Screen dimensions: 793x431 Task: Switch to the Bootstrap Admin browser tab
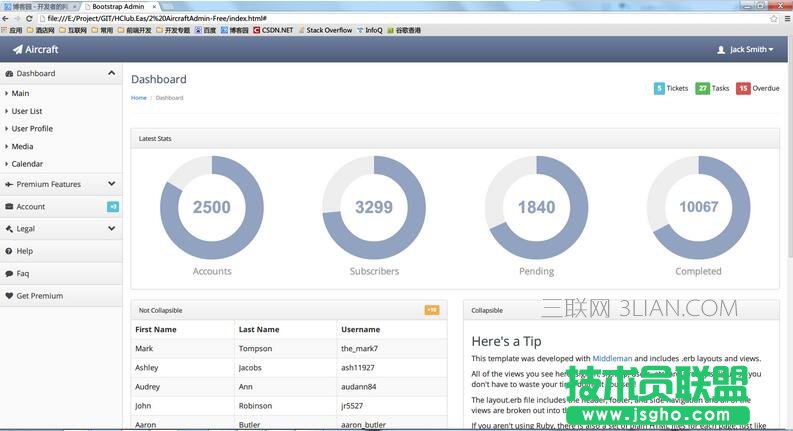click(x=118, y=7)
